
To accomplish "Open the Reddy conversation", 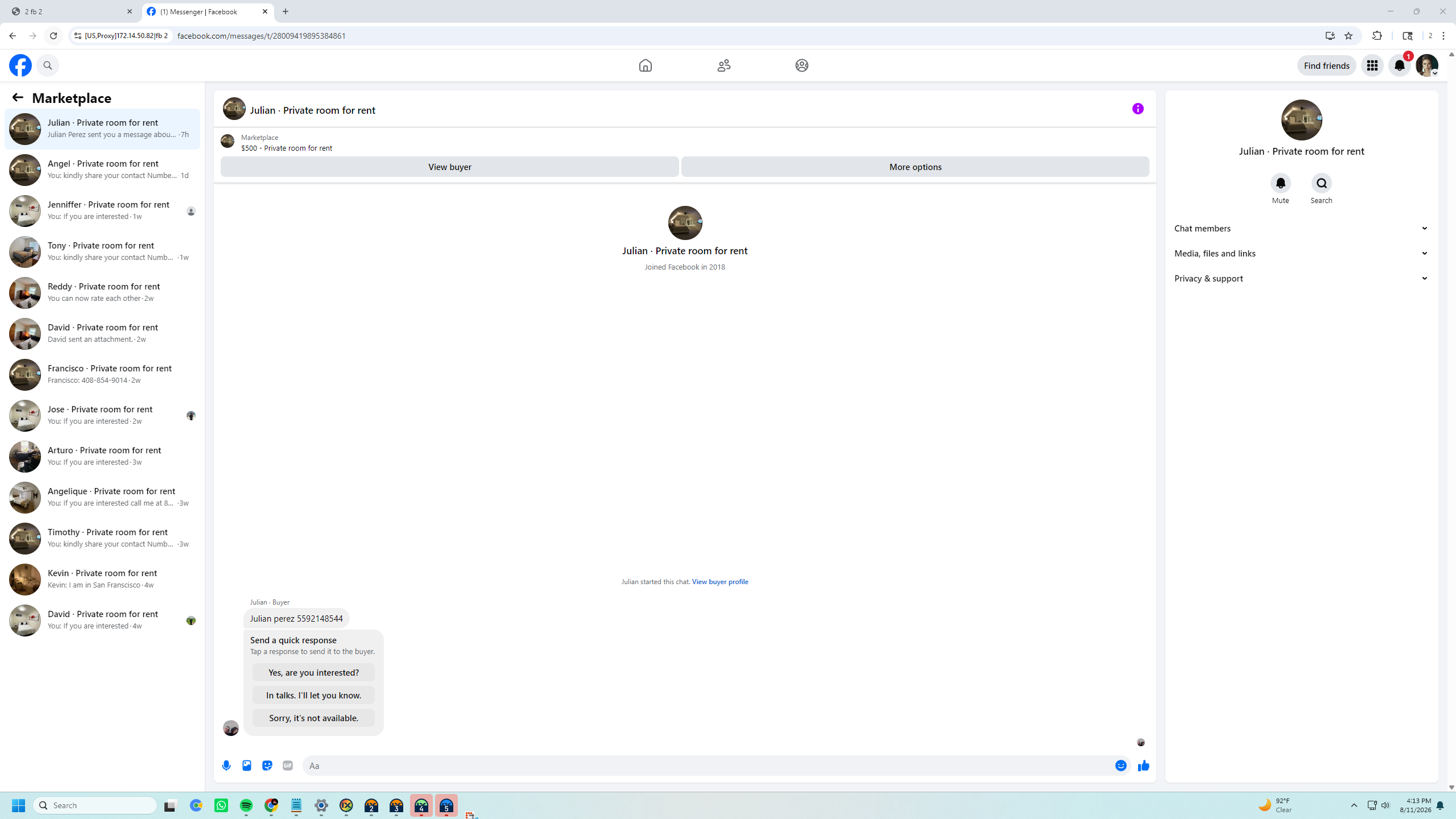I will pyautogui.click(x=102, y=292).
